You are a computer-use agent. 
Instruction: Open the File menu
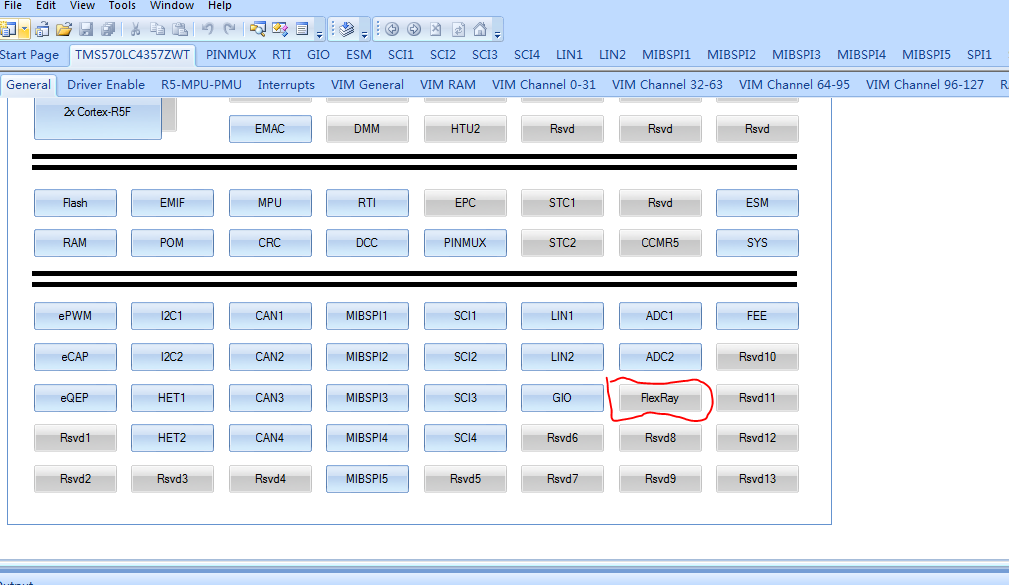13,5
